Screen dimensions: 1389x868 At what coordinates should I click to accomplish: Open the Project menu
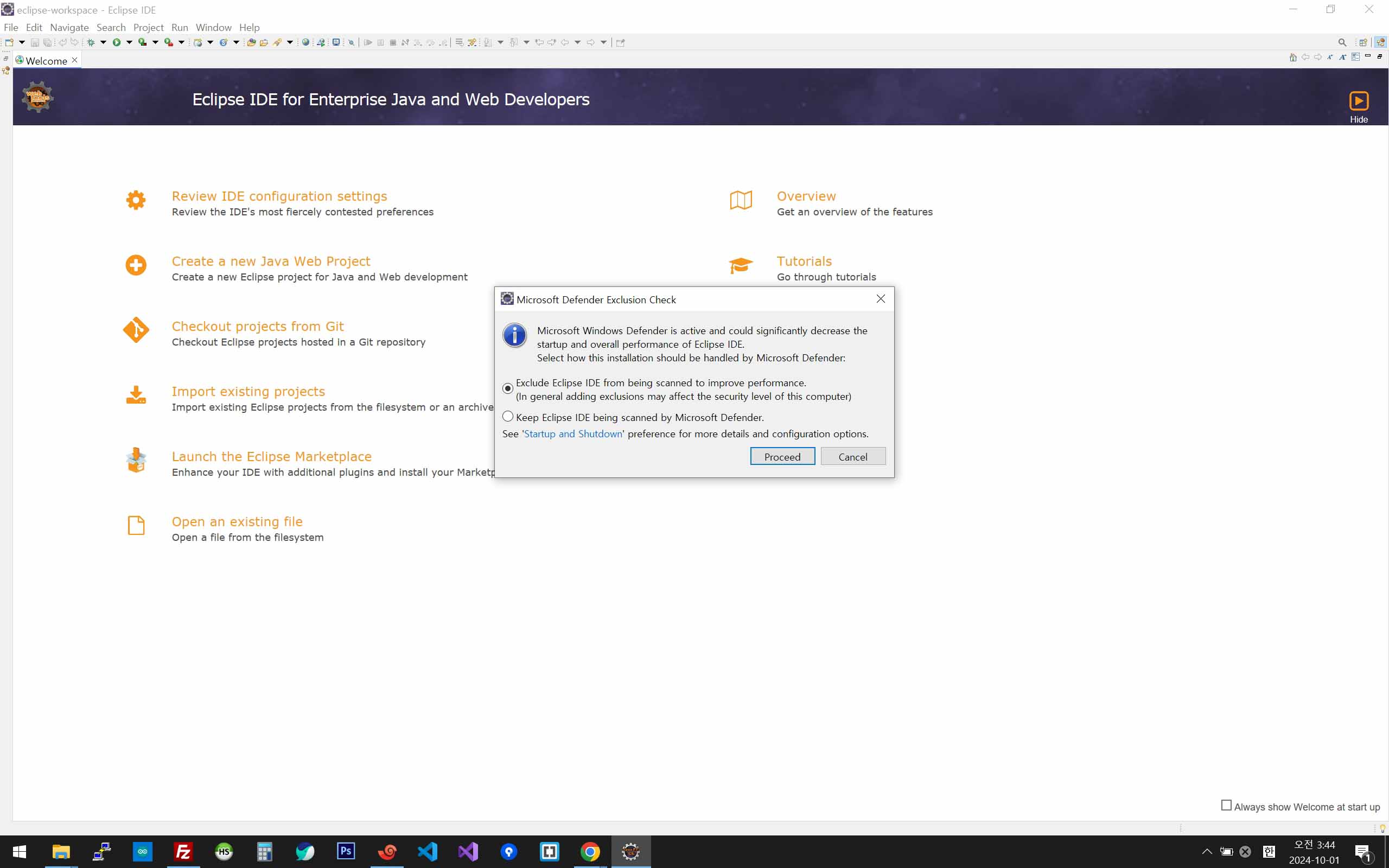coord(148,28)
